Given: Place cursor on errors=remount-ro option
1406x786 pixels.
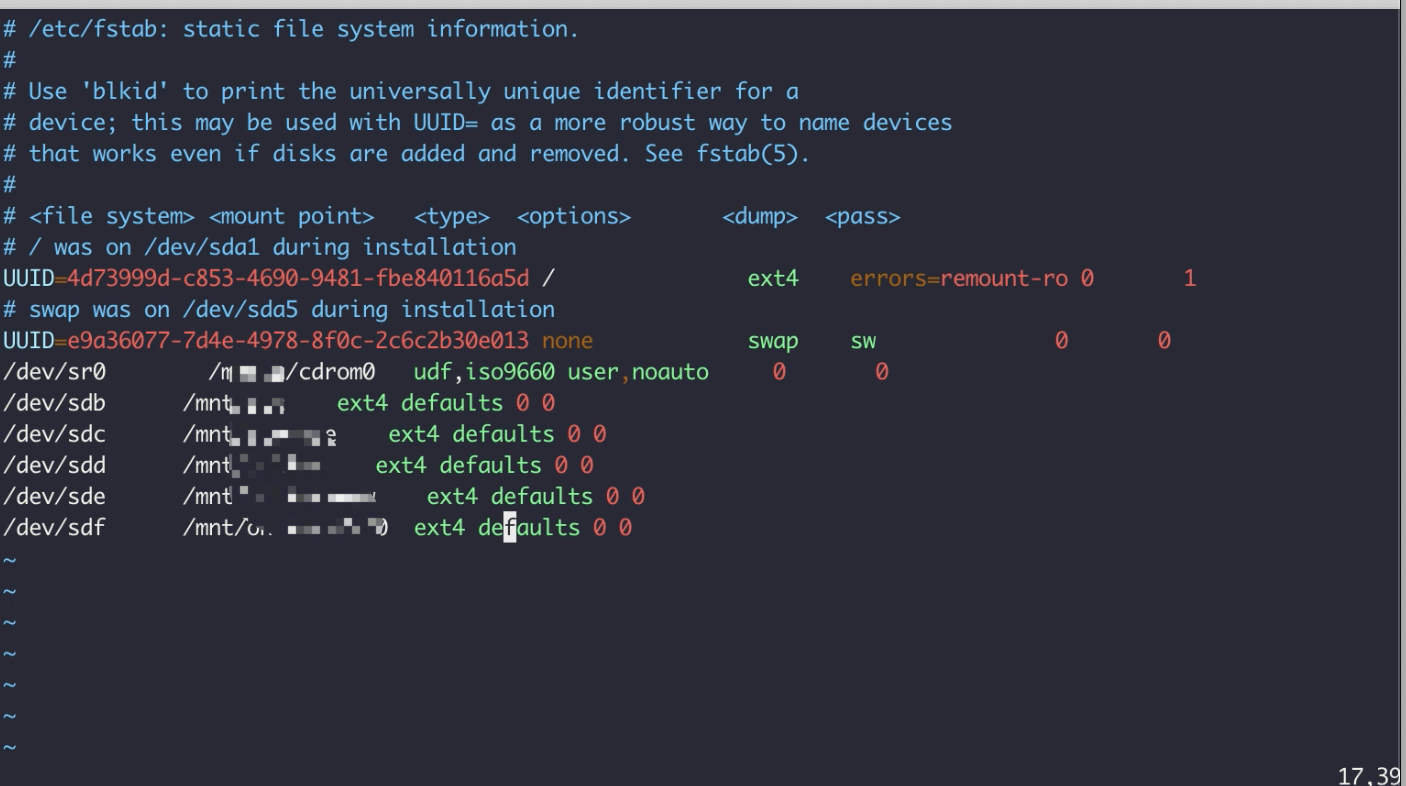Looking at the screenshot, I should (959, 278).
